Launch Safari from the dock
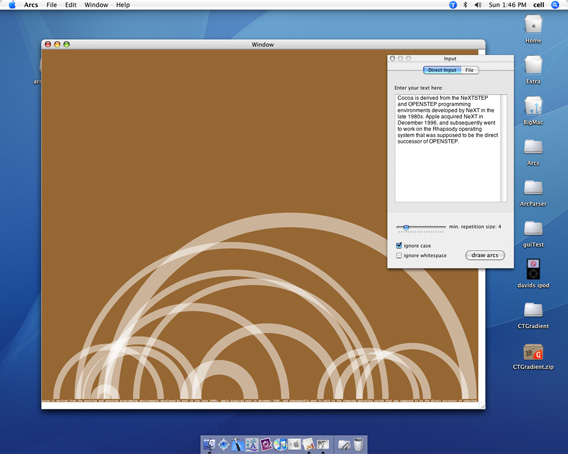The width and height of the screenshot is (568, 454). [x=224, y=444]
